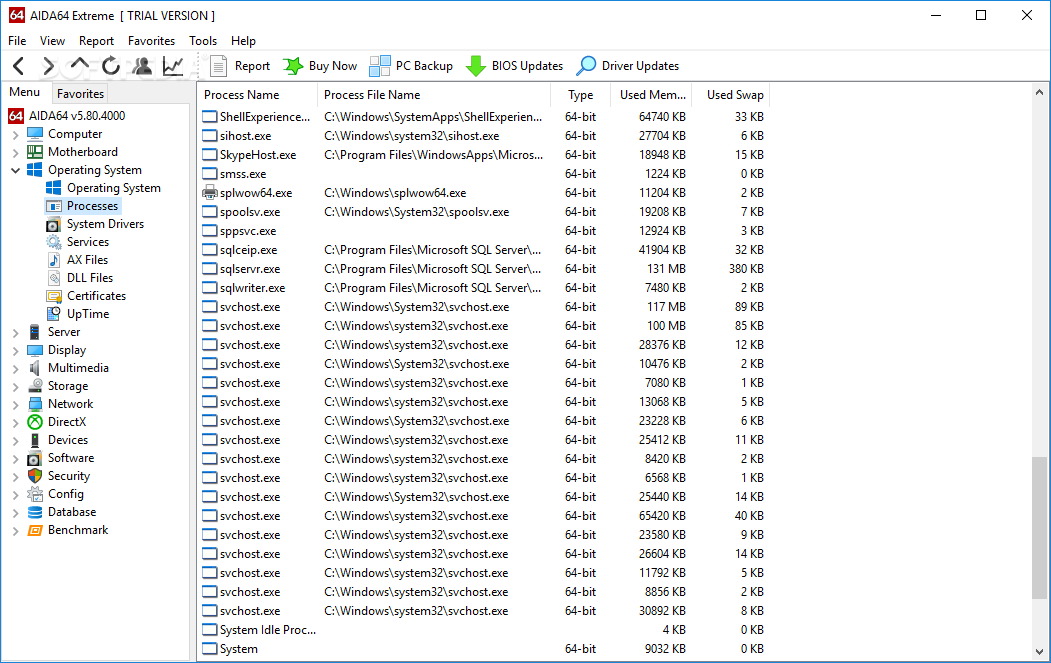Viewport: 1051px width, 663px height.
Task: Click the scroll up arrow of process list
Action: click(x=1040, y=93)
